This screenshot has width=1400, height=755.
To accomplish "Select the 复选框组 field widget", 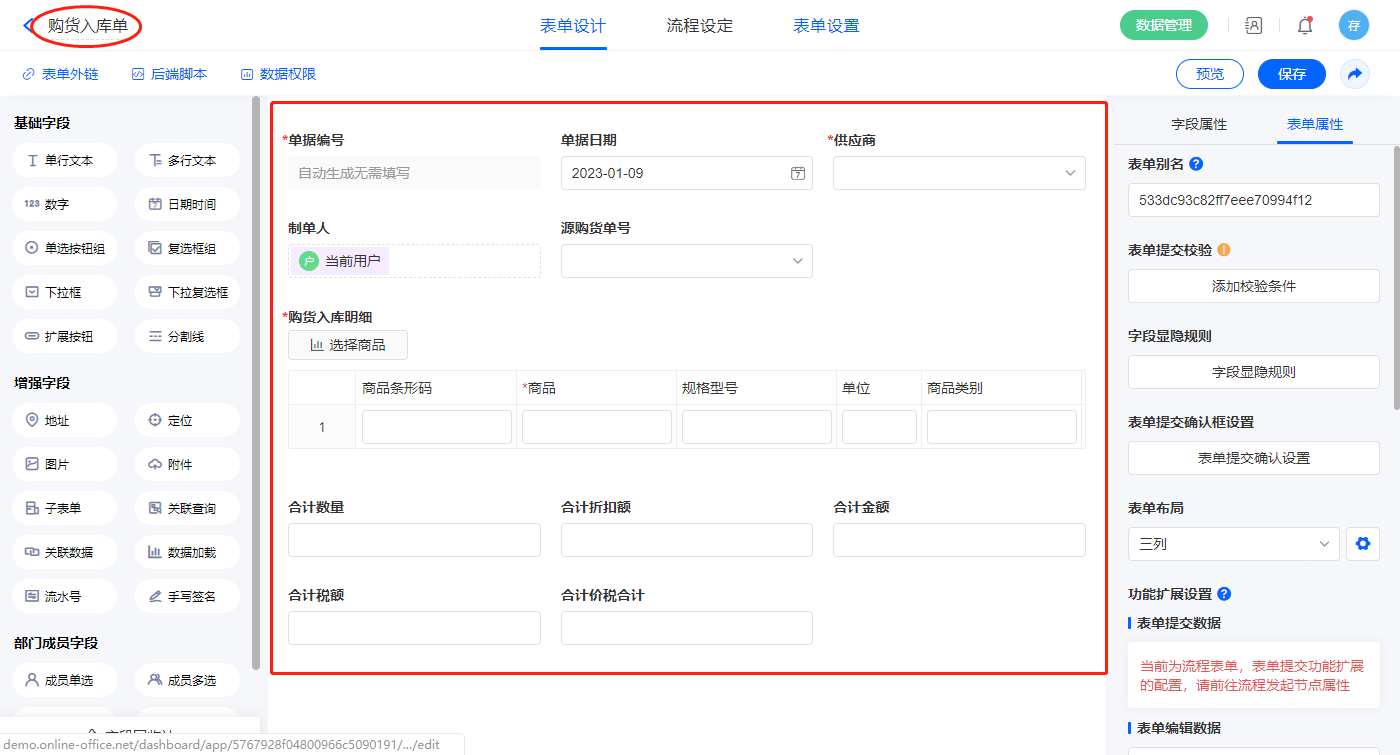I will pyautogui.click(x=187, y=248).
